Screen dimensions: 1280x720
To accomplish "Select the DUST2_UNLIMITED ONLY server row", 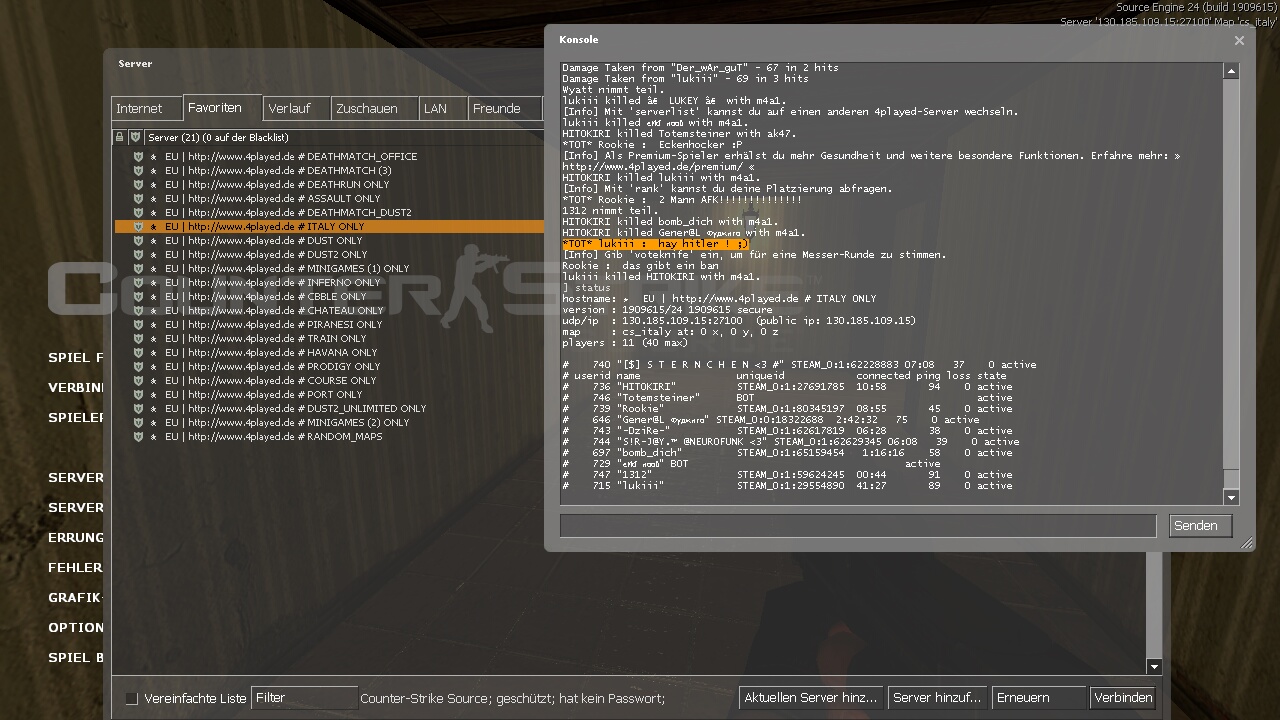I will [329, 409].
